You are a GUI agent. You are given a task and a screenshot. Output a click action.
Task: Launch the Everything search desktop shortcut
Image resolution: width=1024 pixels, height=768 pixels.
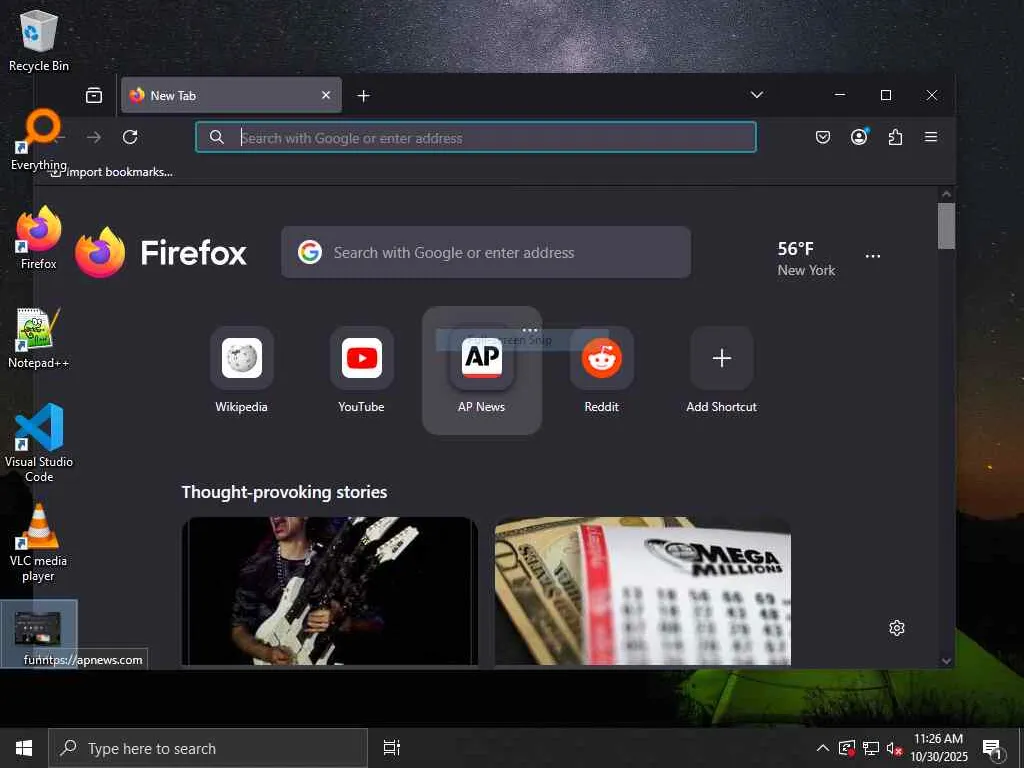pos(39,140)
